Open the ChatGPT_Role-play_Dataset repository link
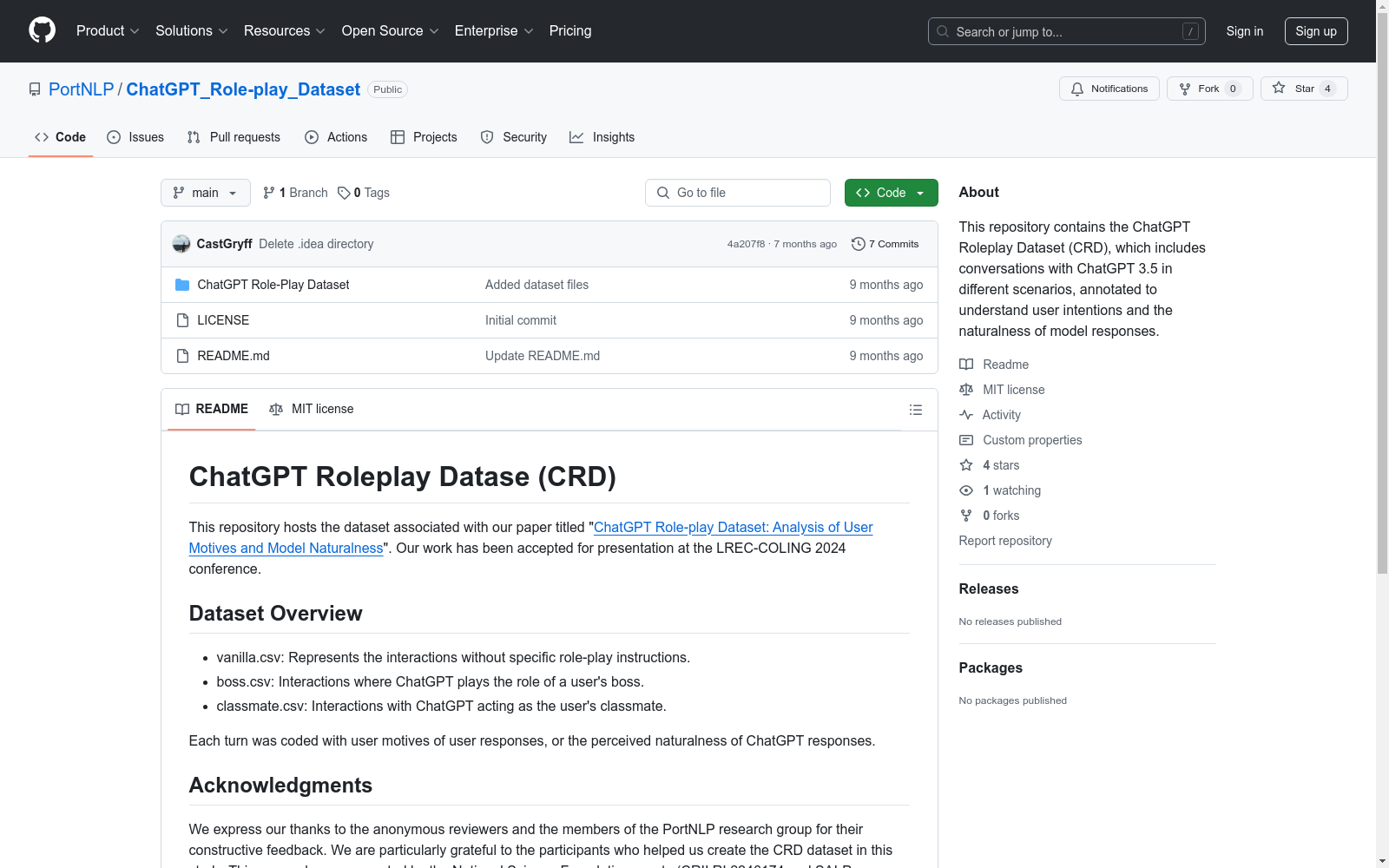Screen dimensions: 1389x868 (x=243, y=89)
